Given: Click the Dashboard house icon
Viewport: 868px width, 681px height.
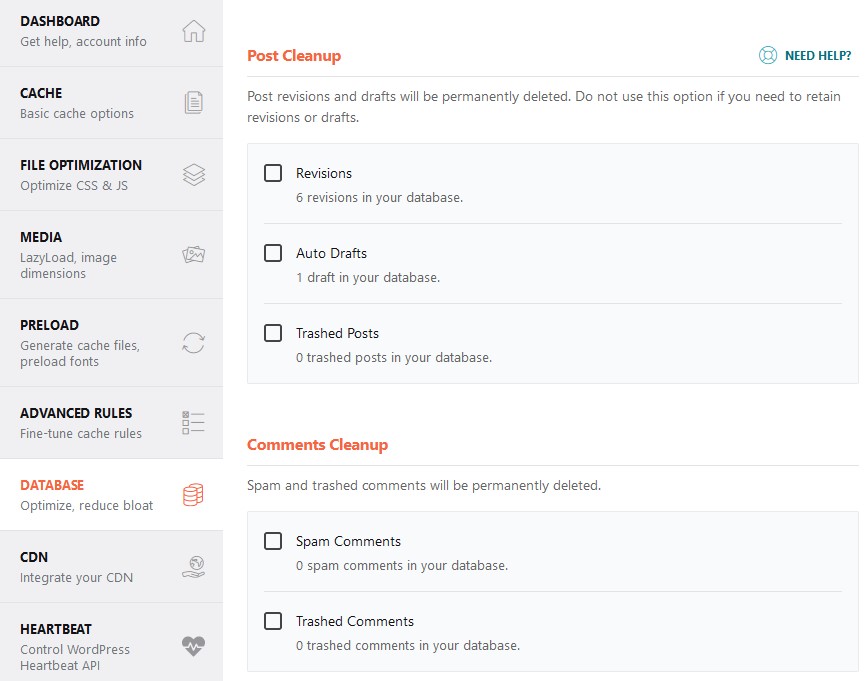Looking at the screenshot, I should coord(194,31).
